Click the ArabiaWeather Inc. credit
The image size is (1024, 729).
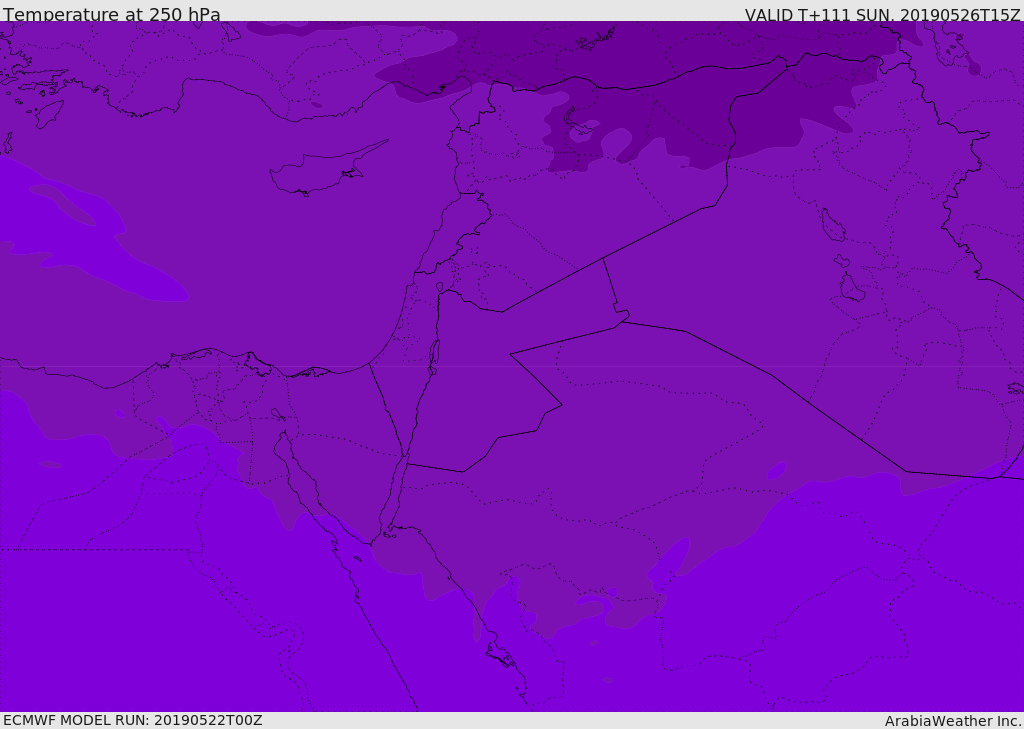click(x=953, y=721)
